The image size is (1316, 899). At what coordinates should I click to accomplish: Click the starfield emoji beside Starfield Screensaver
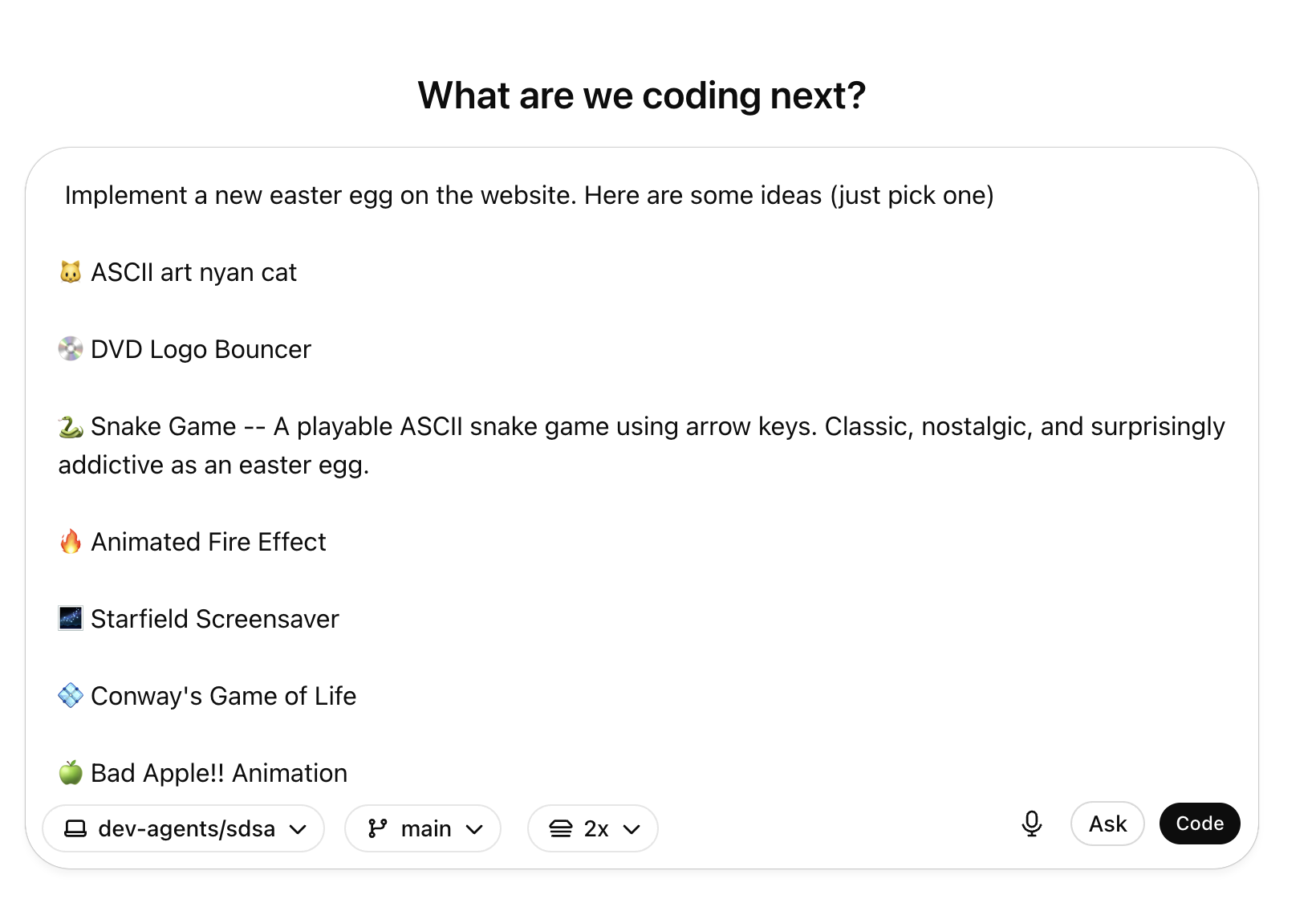click(x=71, y=619)
